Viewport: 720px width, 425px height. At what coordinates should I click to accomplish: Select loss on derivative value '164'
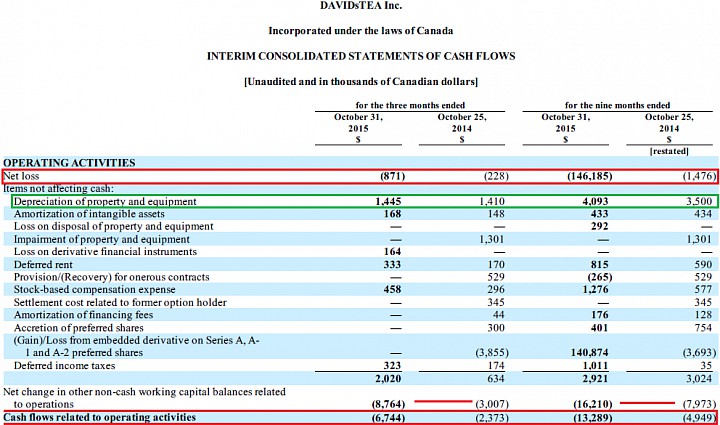(x=392, y=252)
